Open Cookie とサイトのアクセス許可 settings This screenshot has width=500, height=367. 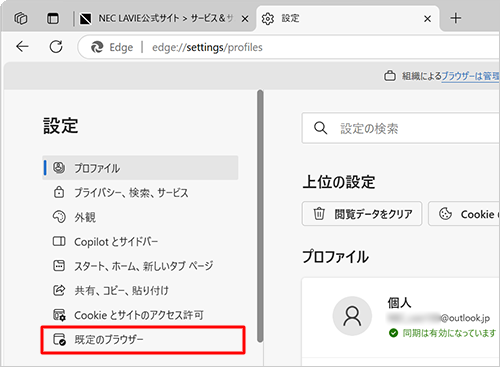140,315
